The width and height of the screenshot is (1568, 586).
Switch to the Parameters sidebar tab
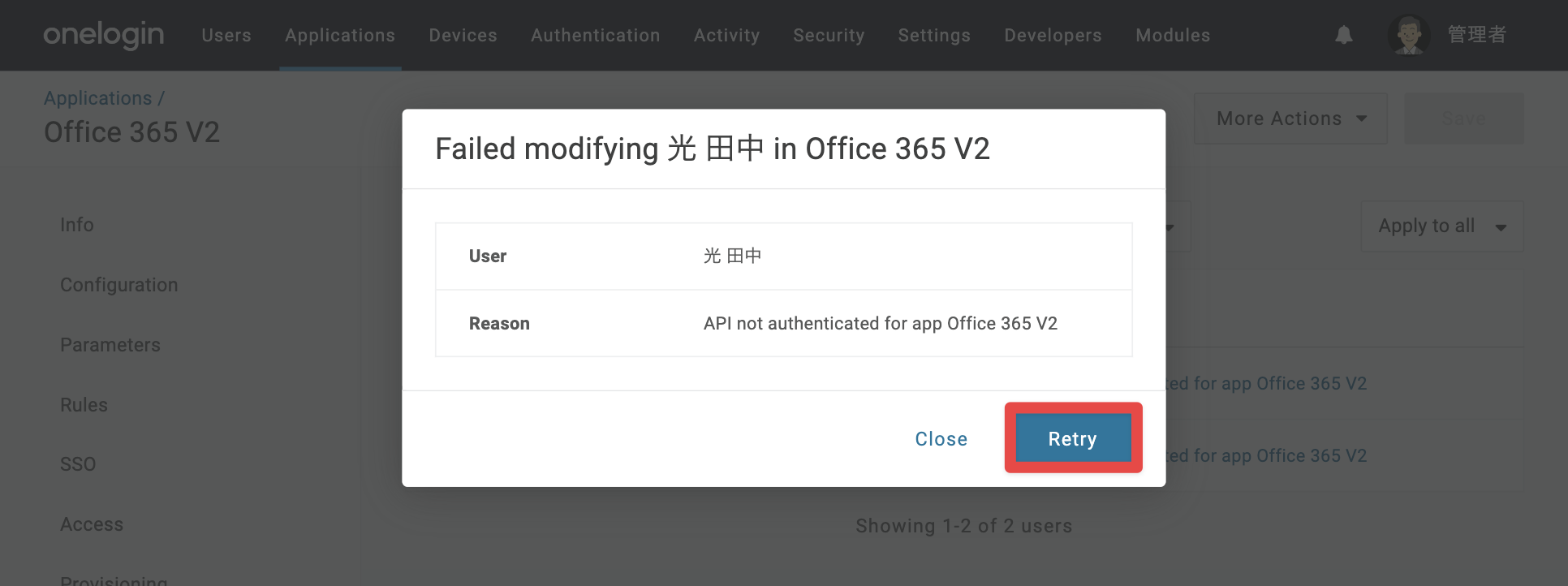tap(110, 345)
